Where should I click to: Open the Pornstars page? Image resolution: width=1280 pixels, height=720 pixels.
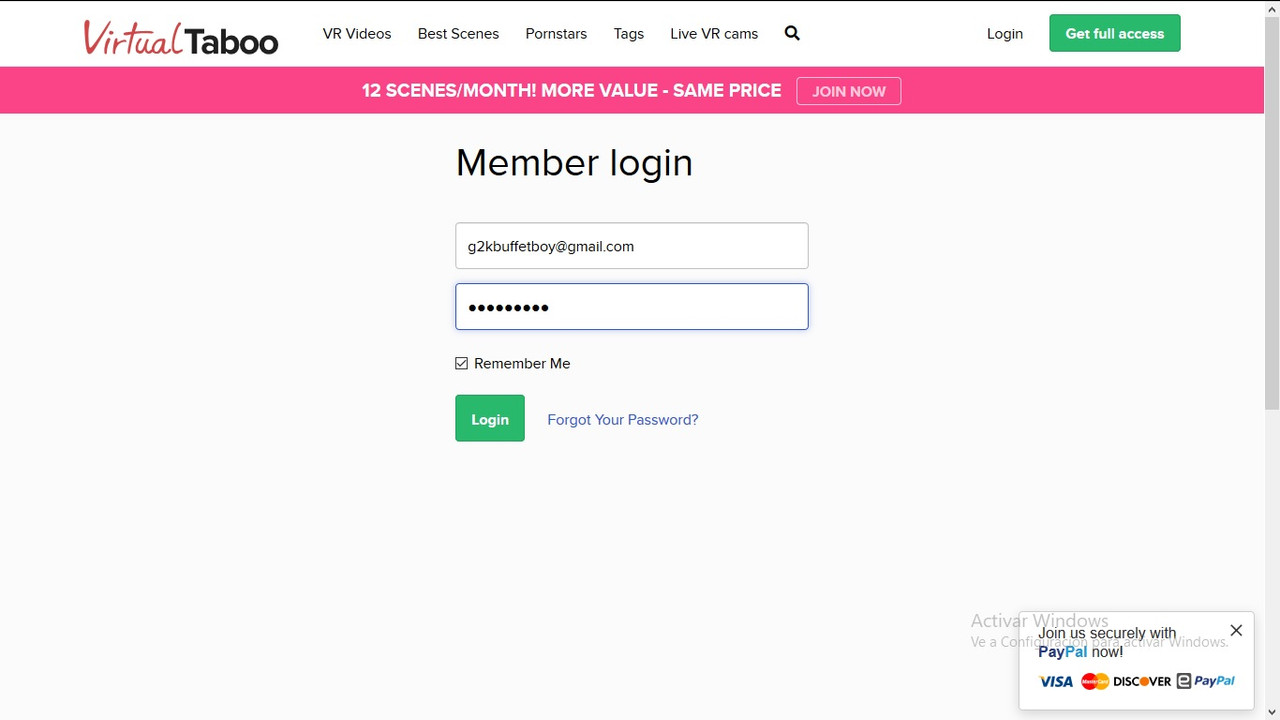click(x=556, y=33)
